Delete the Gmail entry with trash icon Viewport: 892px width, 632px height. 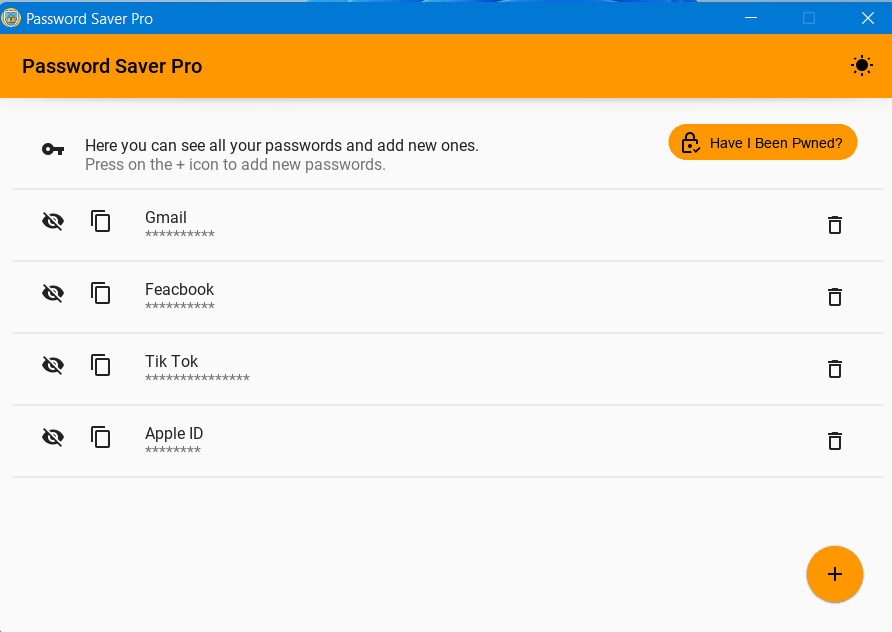pos(835,225)
